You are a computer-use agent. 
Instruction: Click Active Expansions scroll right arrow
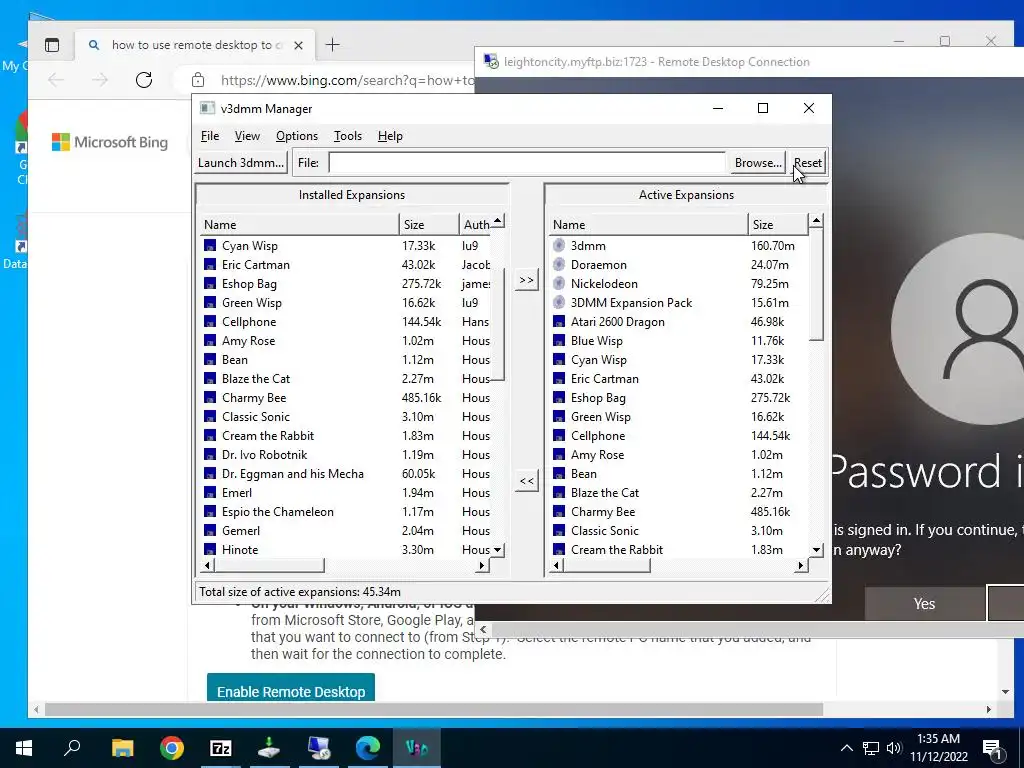pyautogui.click(x=801, y=566)
